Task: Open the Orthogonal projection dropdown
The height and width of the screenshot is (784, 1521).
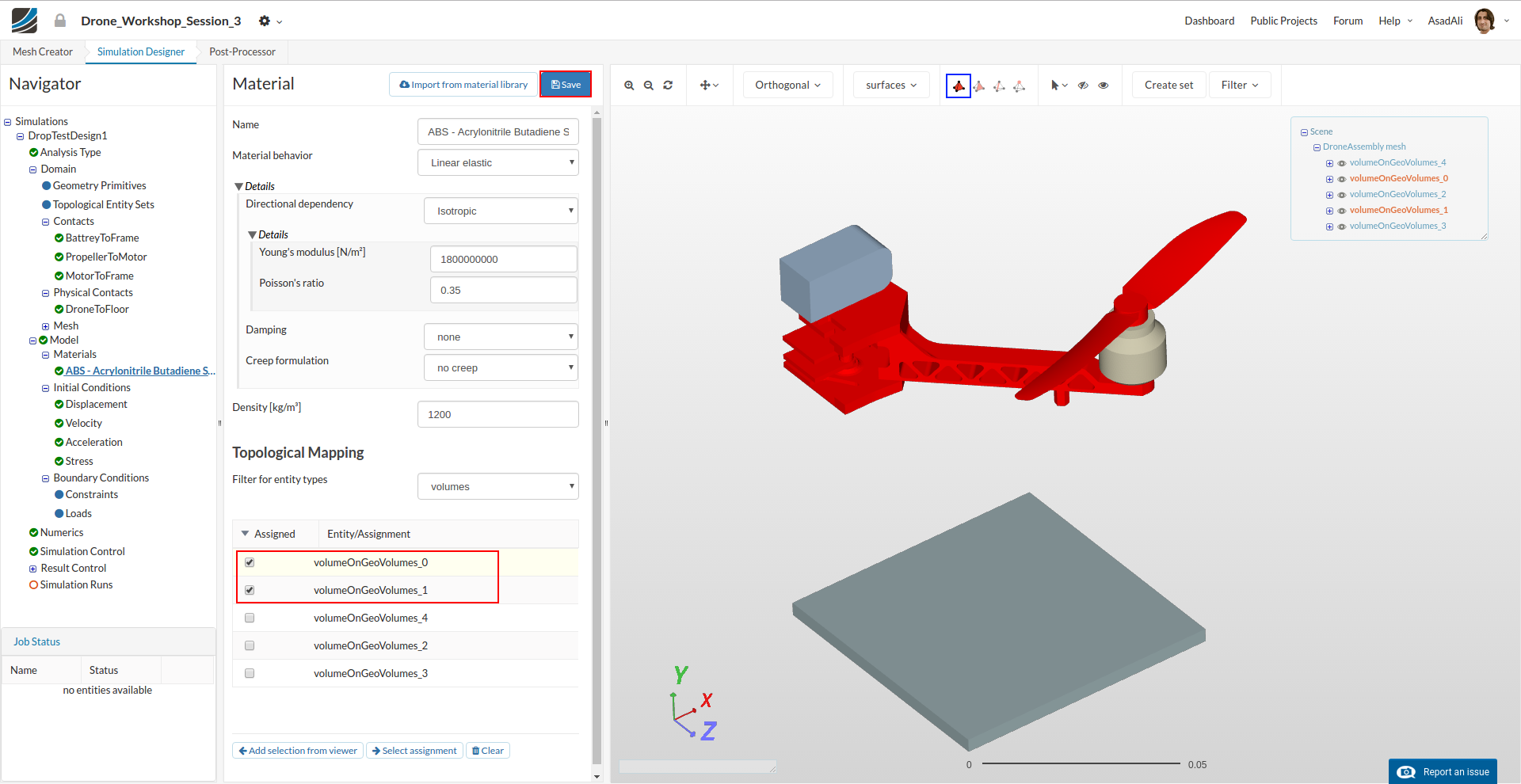Action: (x=787, y=86)
